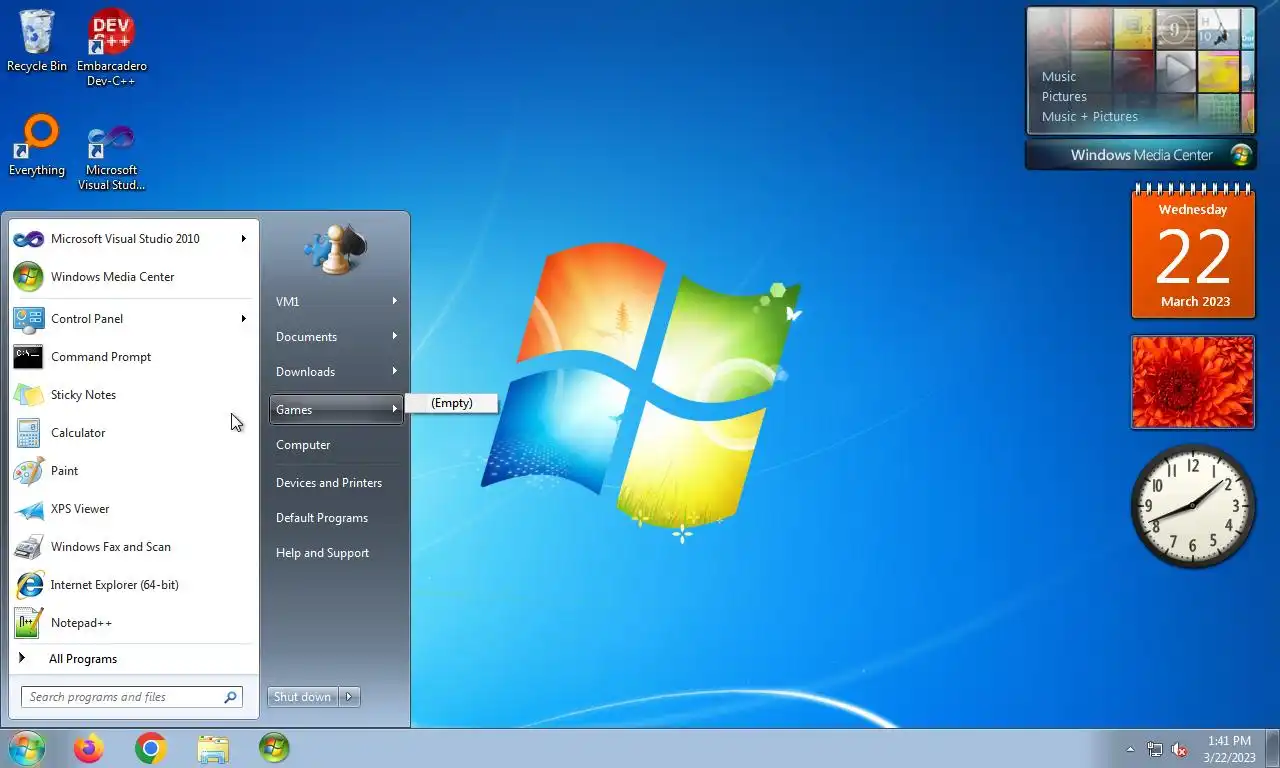Click the Shut down button
Viewport: 1280px width, 768px height.
(x=303, y=697)
